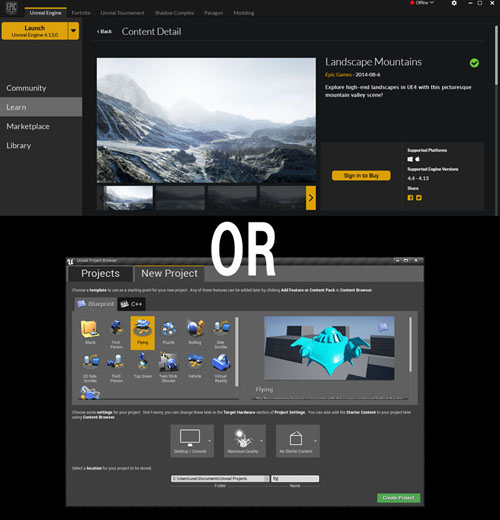This screenshot has height=520, width=500.
Task: Select the Third Person template
Action: (116, 368)
